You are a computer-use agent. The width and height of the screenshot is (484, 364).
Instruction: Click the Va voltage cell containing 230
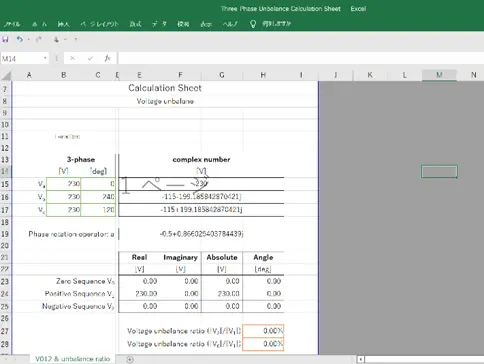pyautogui.click(x=63, y=184)
